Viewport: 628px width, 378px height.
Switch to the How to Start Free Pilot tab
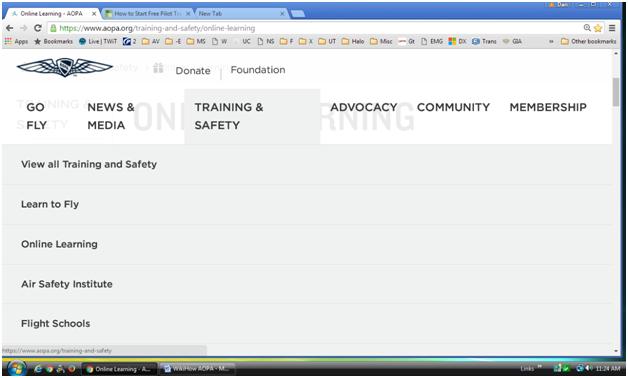(x=147, y=13)
